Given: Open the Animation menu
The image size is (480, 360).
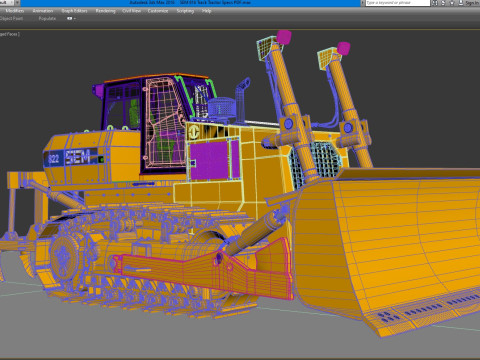Looking at the screenshot, I should 43,11.
